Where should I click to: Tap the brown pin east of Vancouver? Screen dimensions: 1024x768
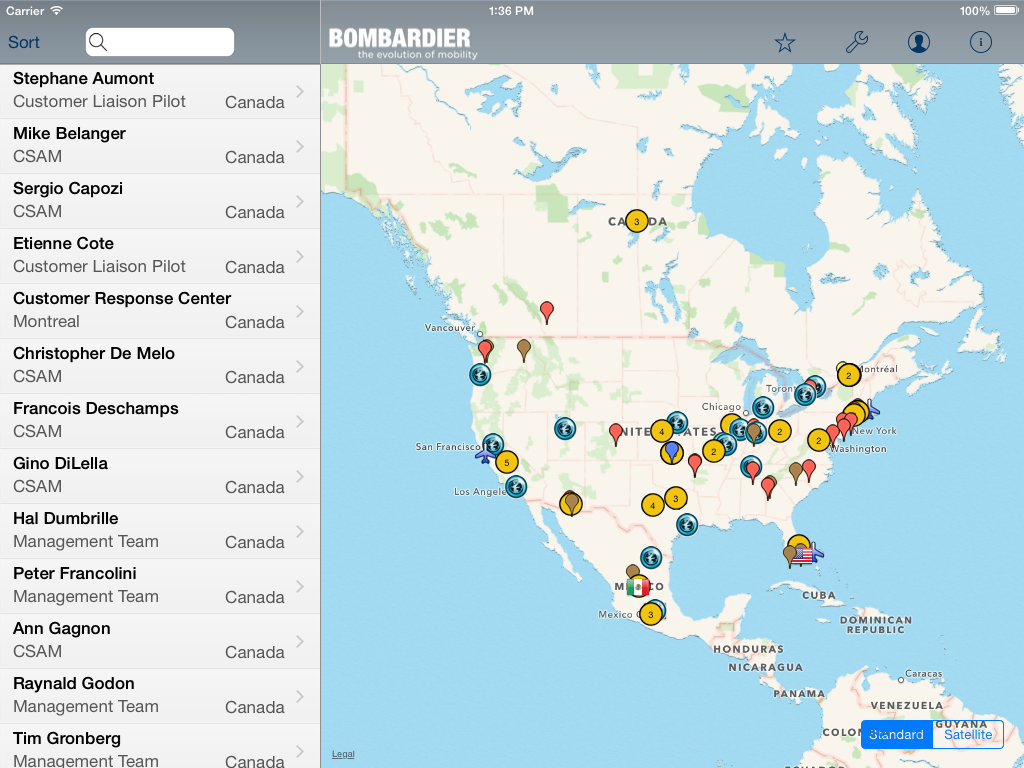(x=524, y=349)
